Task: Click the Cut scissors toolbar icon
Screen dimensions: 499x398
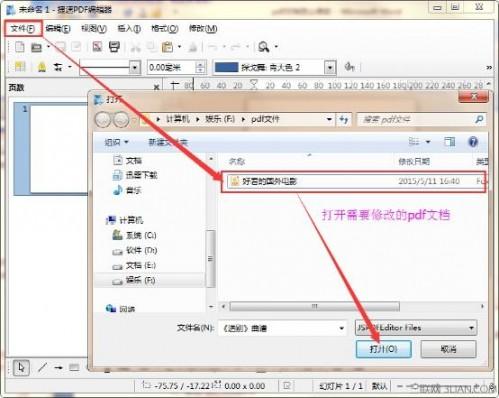Action: point(135,47)
